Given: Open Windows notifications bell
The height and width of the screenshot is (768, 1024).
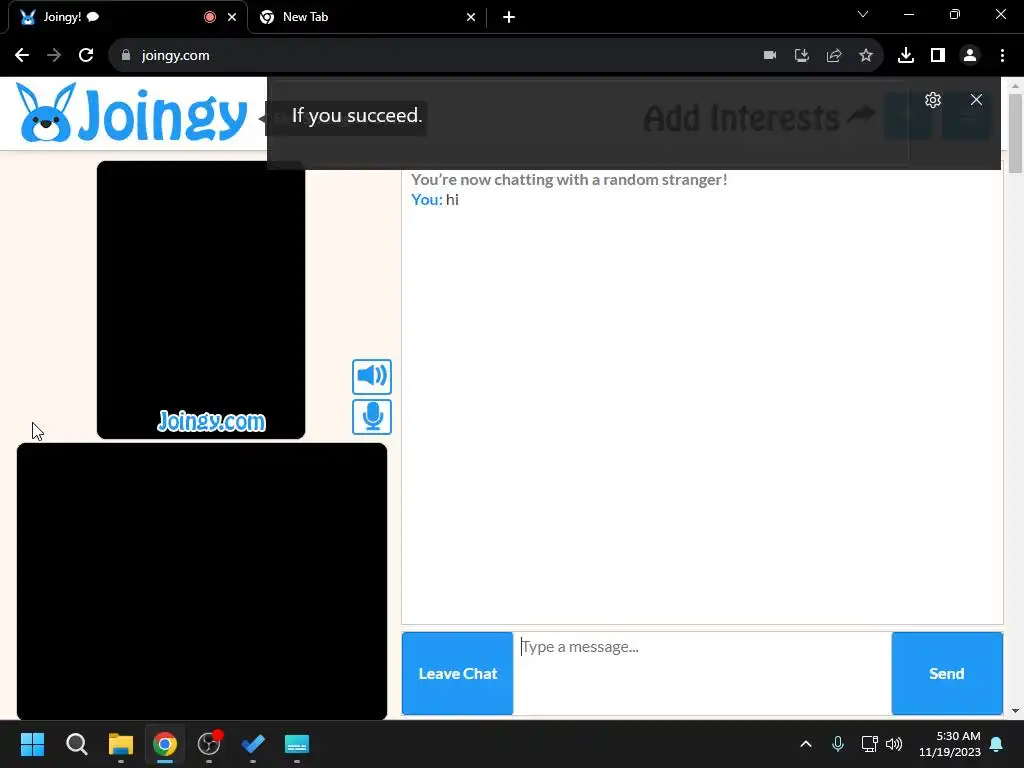Looking at the screenshot, I should tap(997, 744).
